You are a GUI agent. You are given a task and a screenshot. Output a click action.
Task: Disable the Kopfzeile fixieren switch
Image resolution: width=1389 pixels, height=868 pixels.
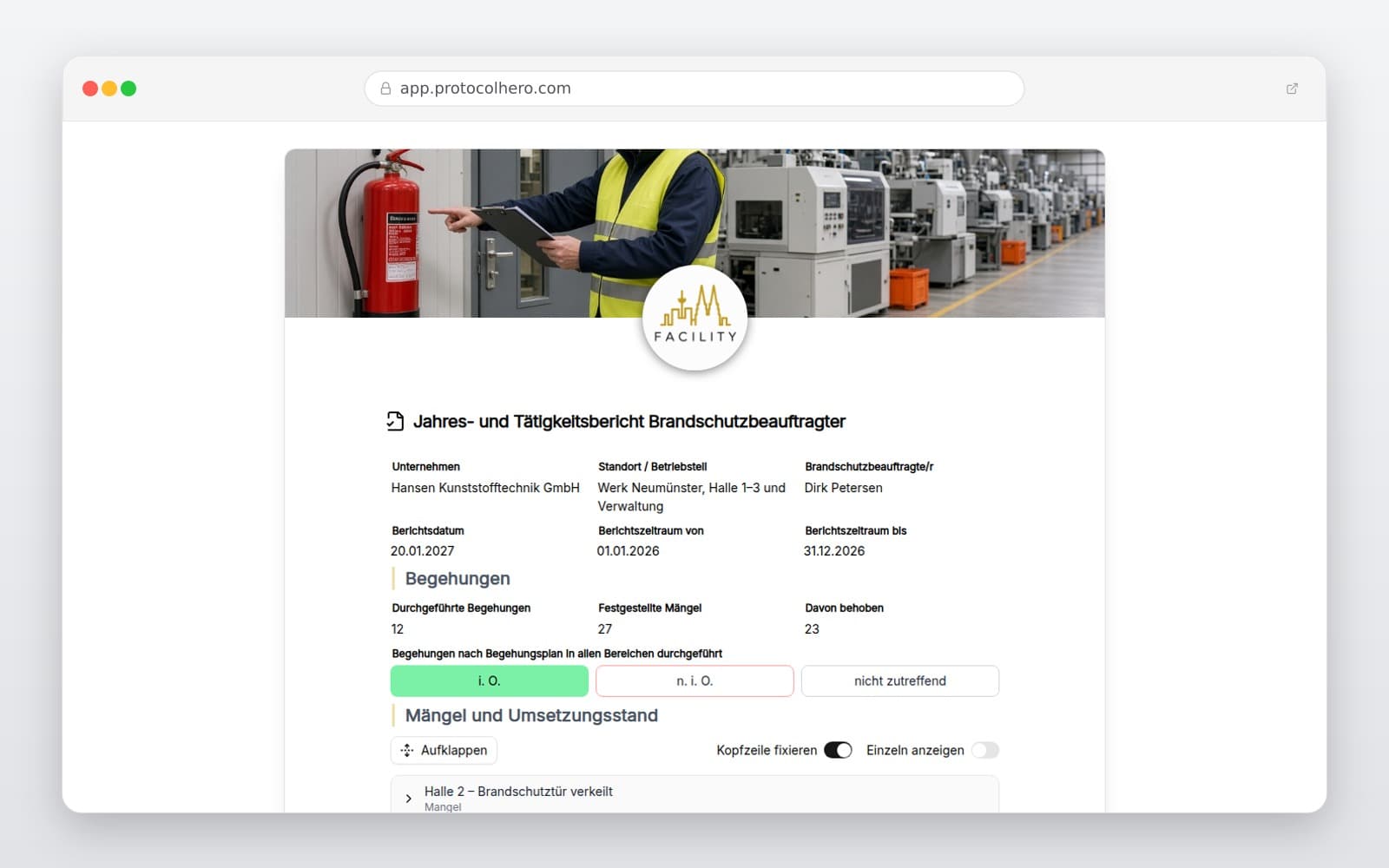[x=838, y=750]
